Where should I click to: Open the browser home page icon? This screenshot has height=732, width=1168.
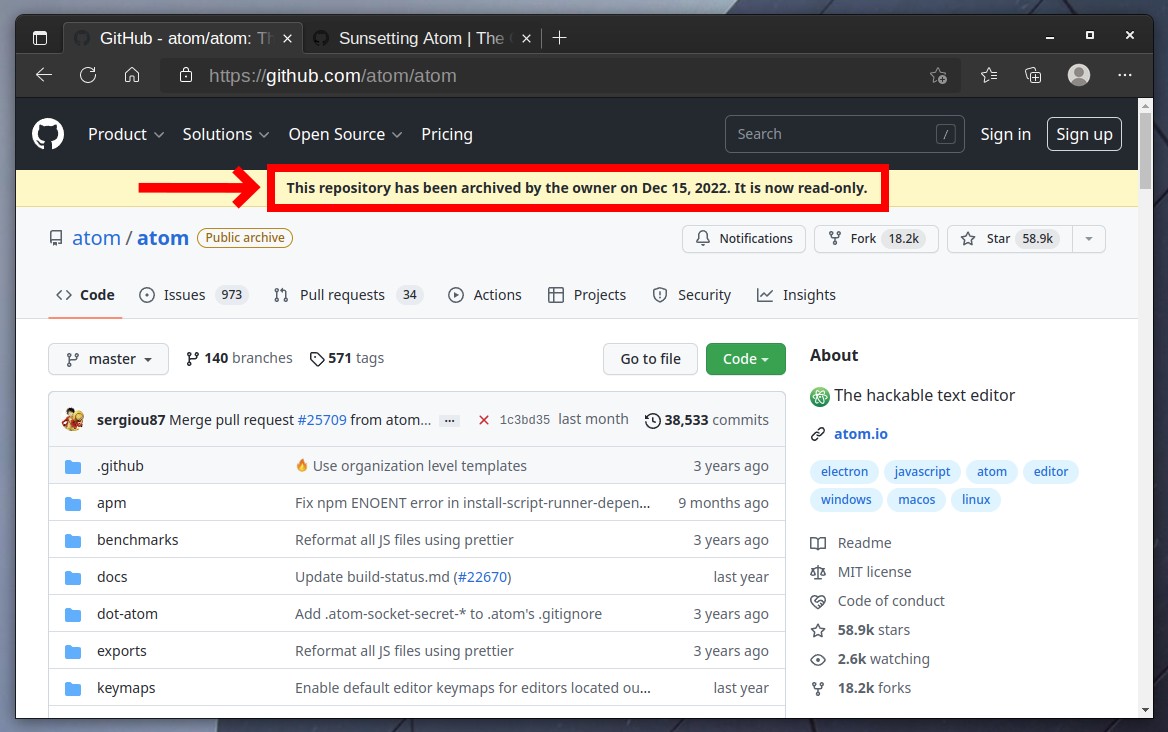132,75
